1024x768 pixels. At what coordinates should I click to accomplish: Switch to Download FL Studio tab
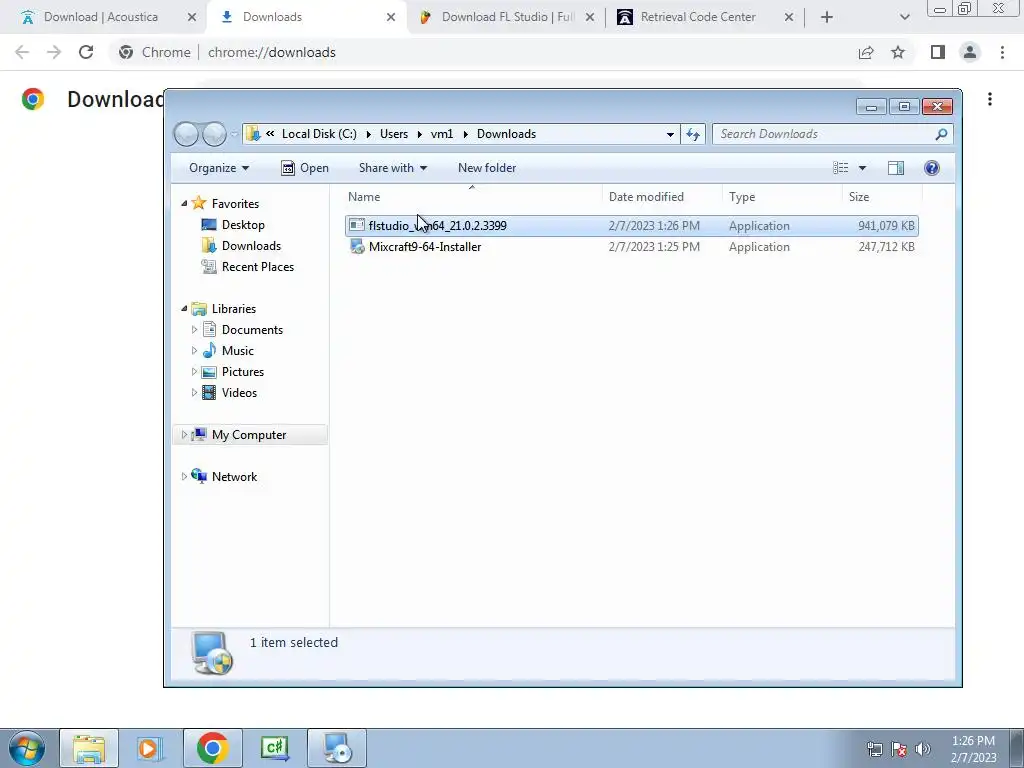(x=507, y=17)
